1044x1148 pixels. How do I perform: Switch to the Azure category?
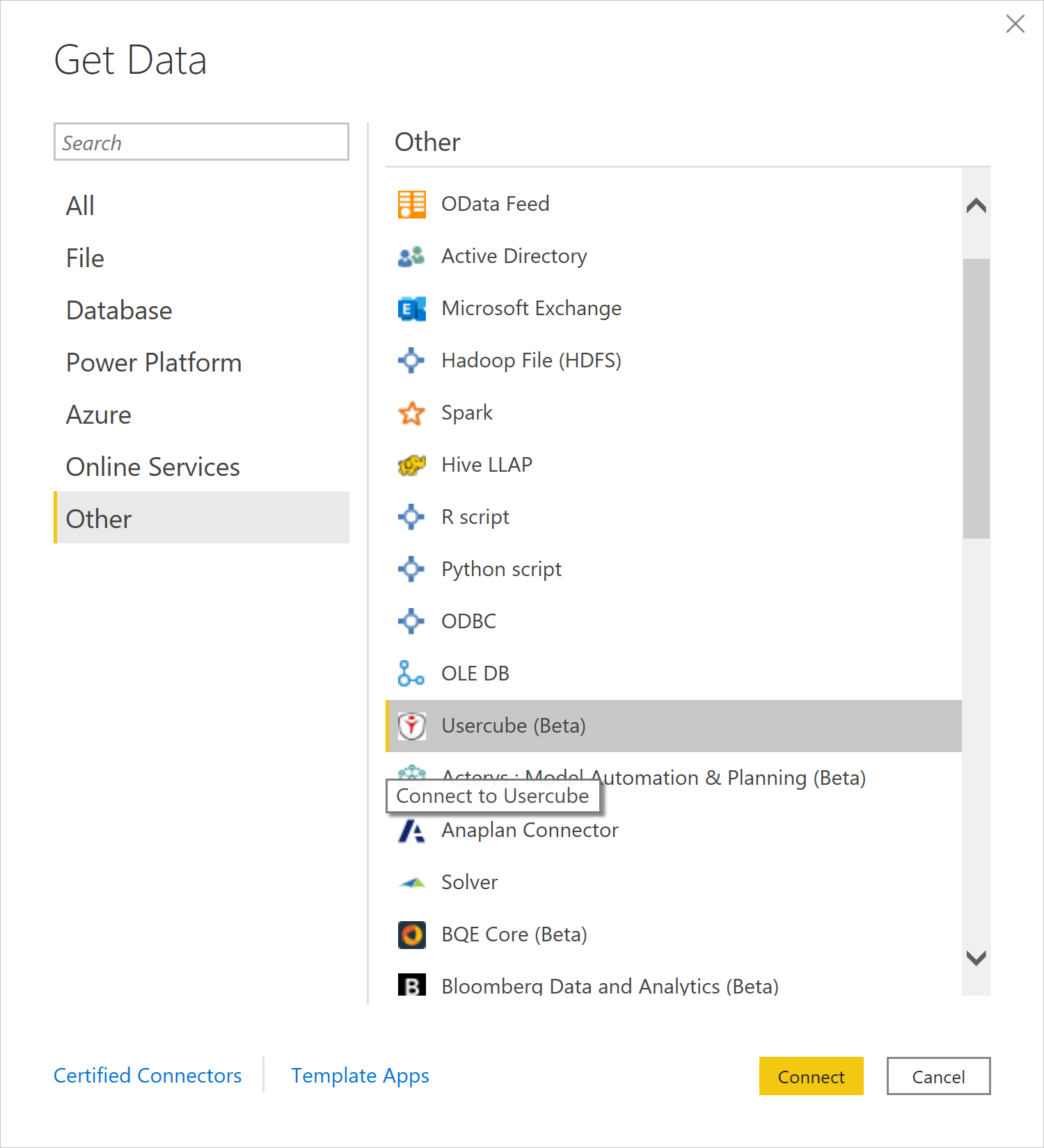coord(98,415)
